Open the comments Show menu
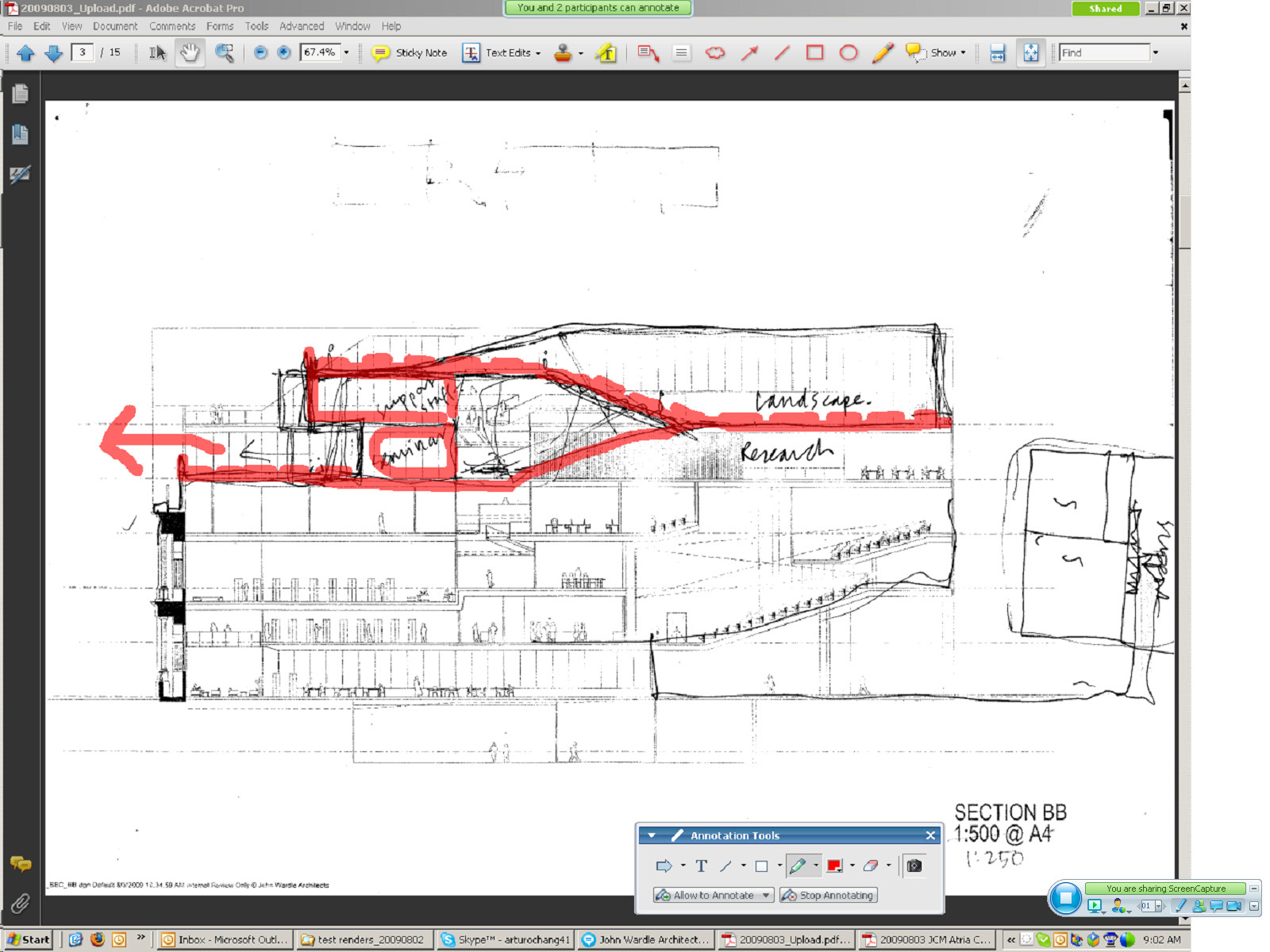This screenshot has width=1270, height=952. pyautogui.click(x=937, y=53)
